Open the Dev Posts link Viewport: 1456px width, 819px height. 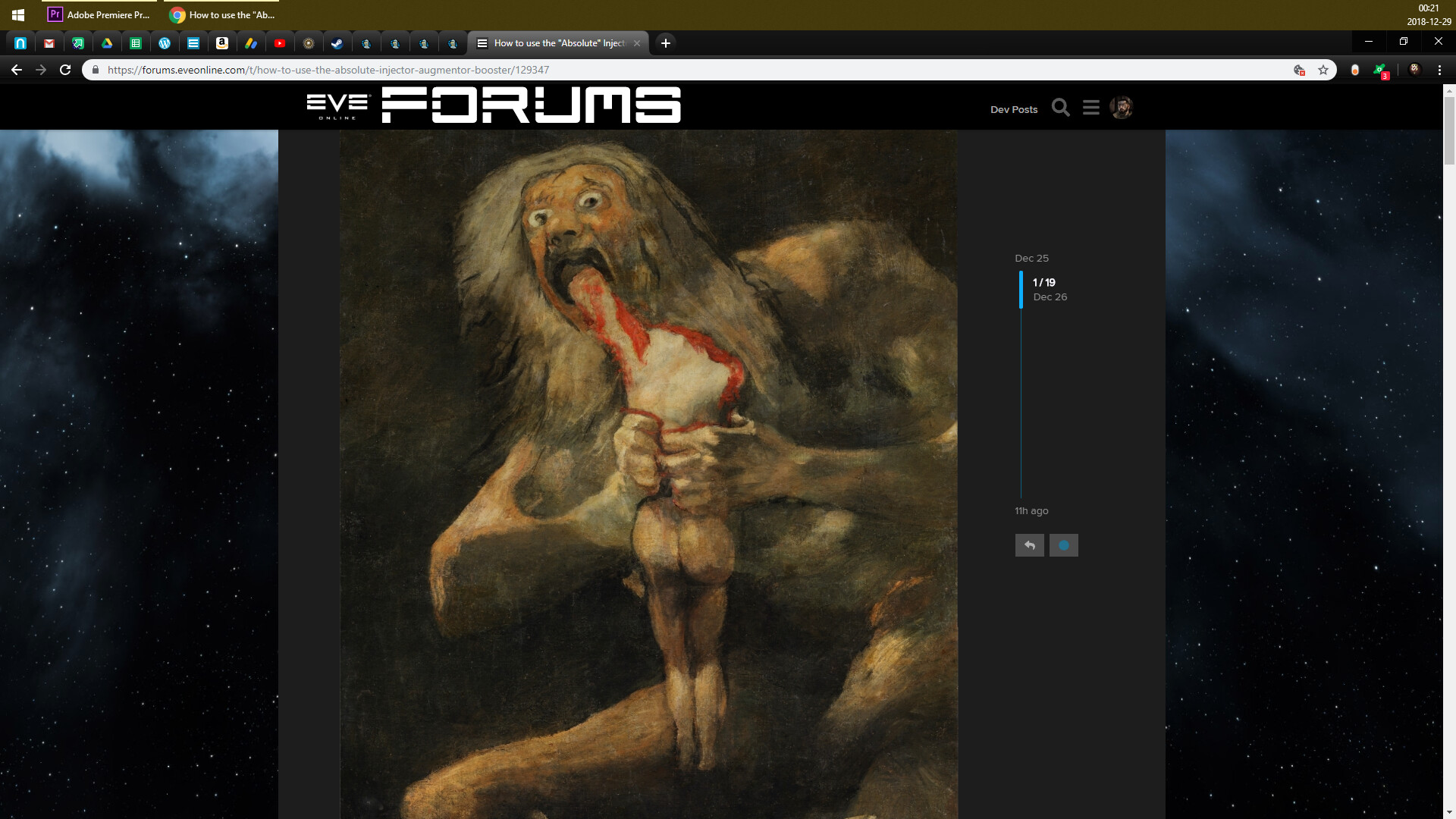1014,109
